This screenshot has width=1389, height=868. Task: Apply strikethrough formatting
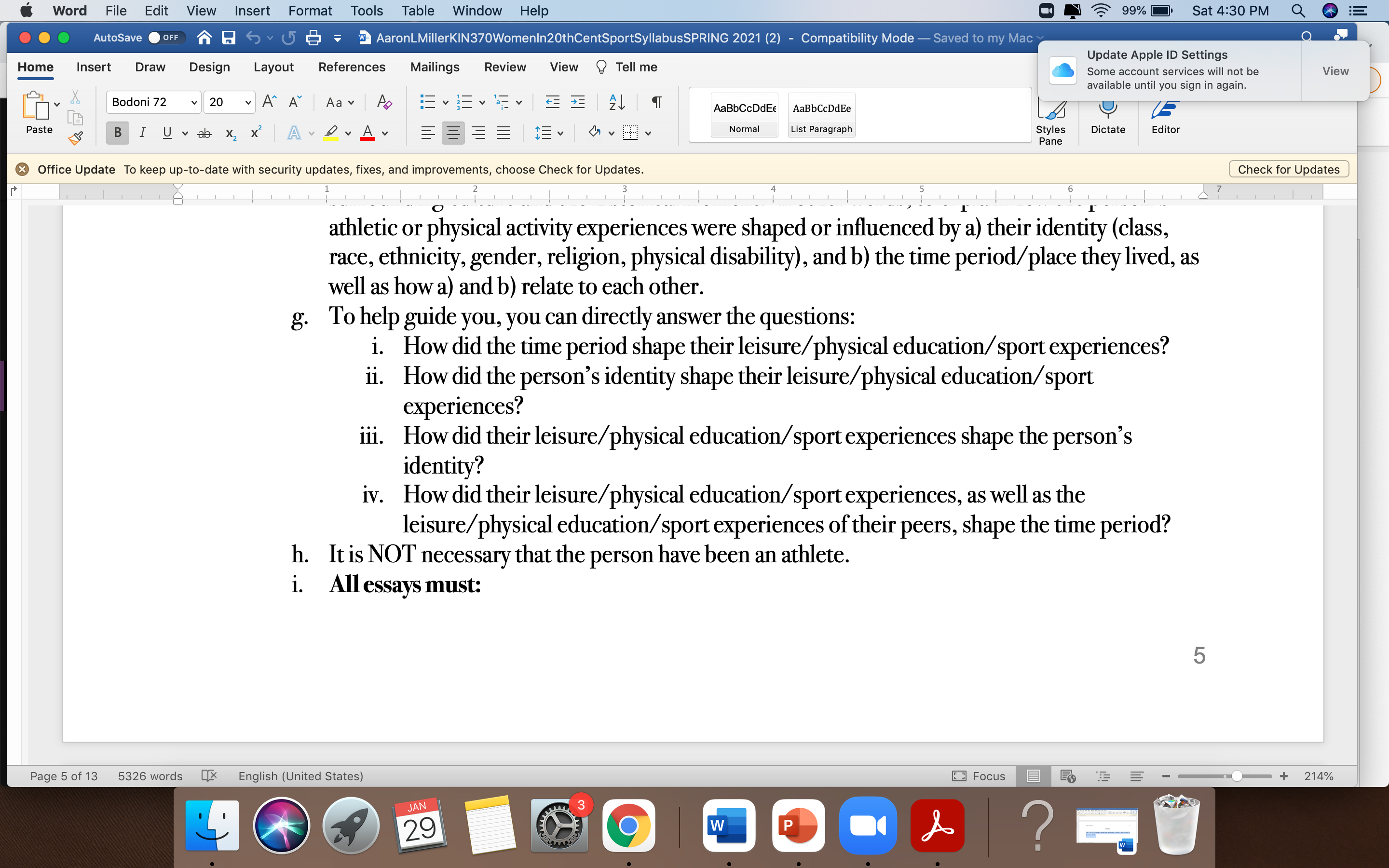click(204, 133)
